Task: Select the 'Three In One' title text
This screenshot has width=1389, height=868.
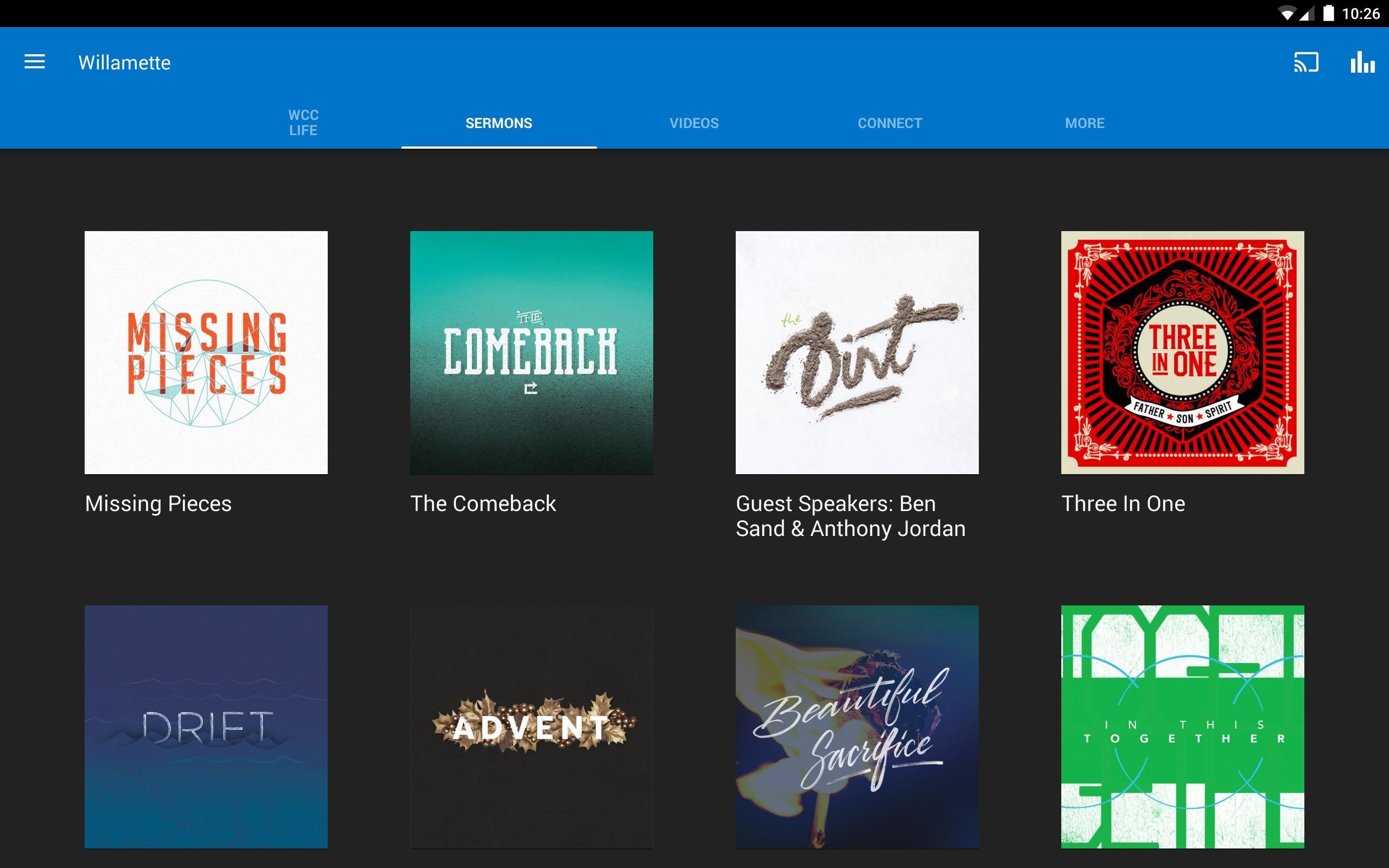Action: tap(1123, 503)
